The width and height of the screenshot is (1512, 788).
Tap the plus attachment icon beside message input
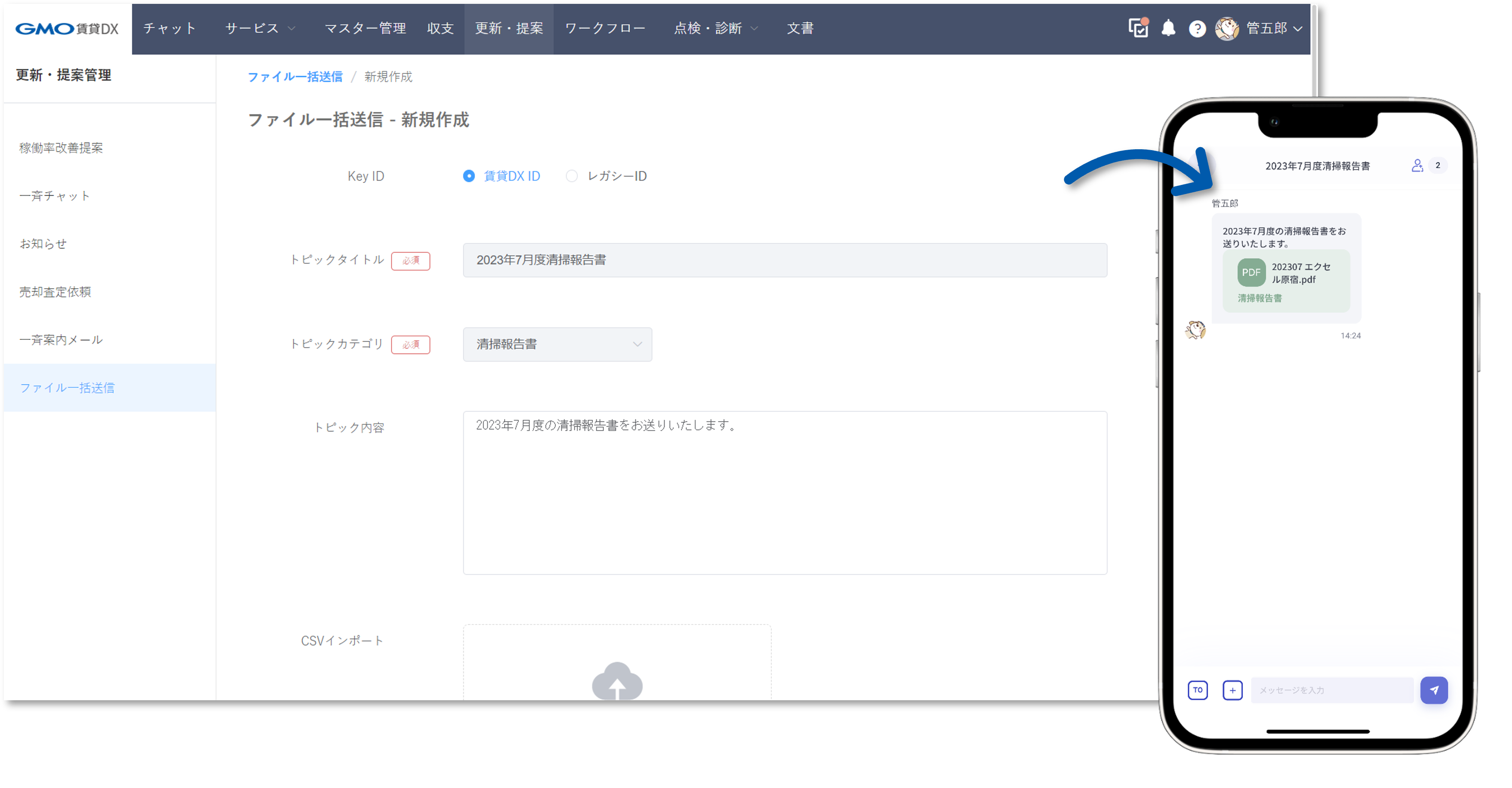pyautogui.click(x=1232, y=690)
